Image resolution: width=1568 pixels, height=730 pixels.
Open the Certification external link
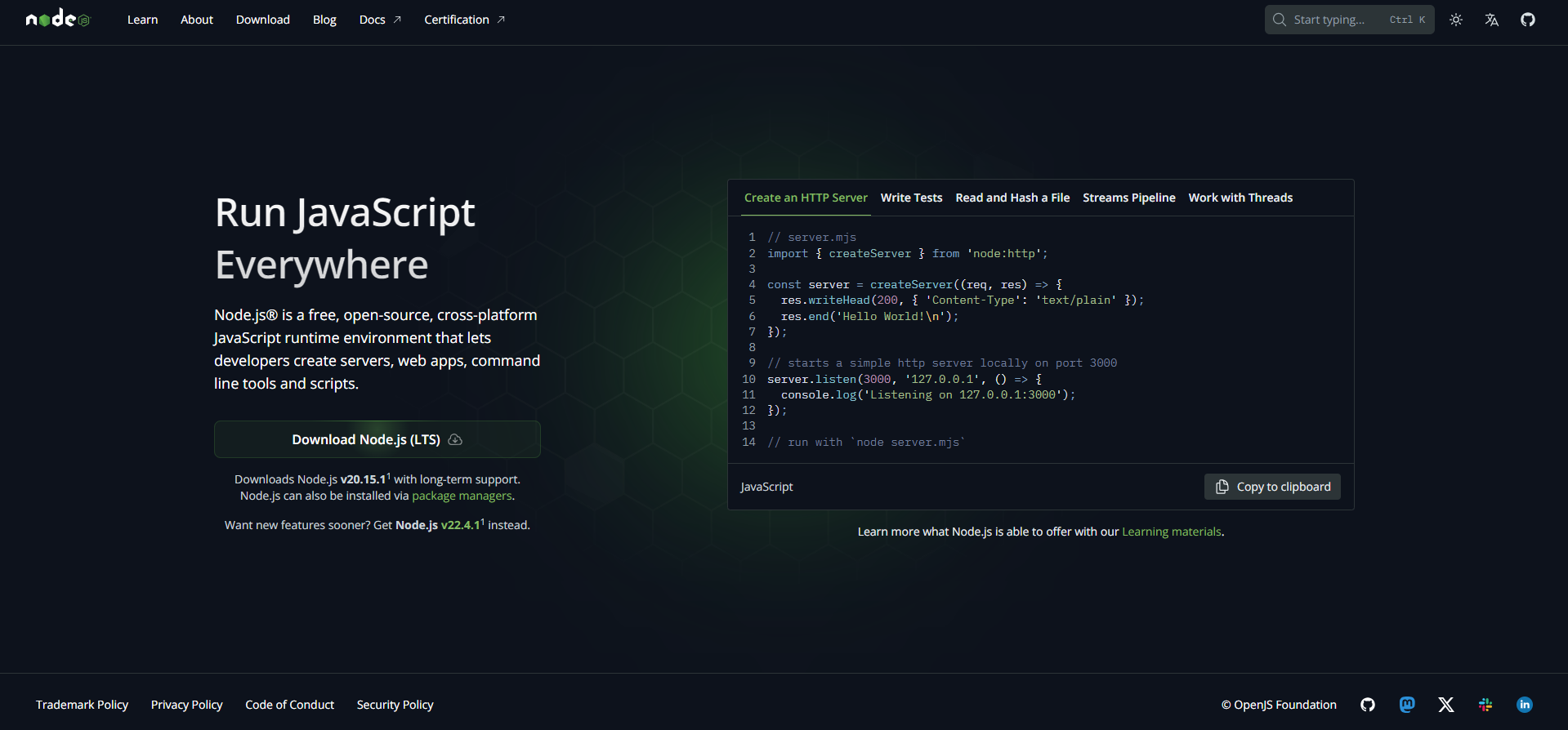click(464, 20)
